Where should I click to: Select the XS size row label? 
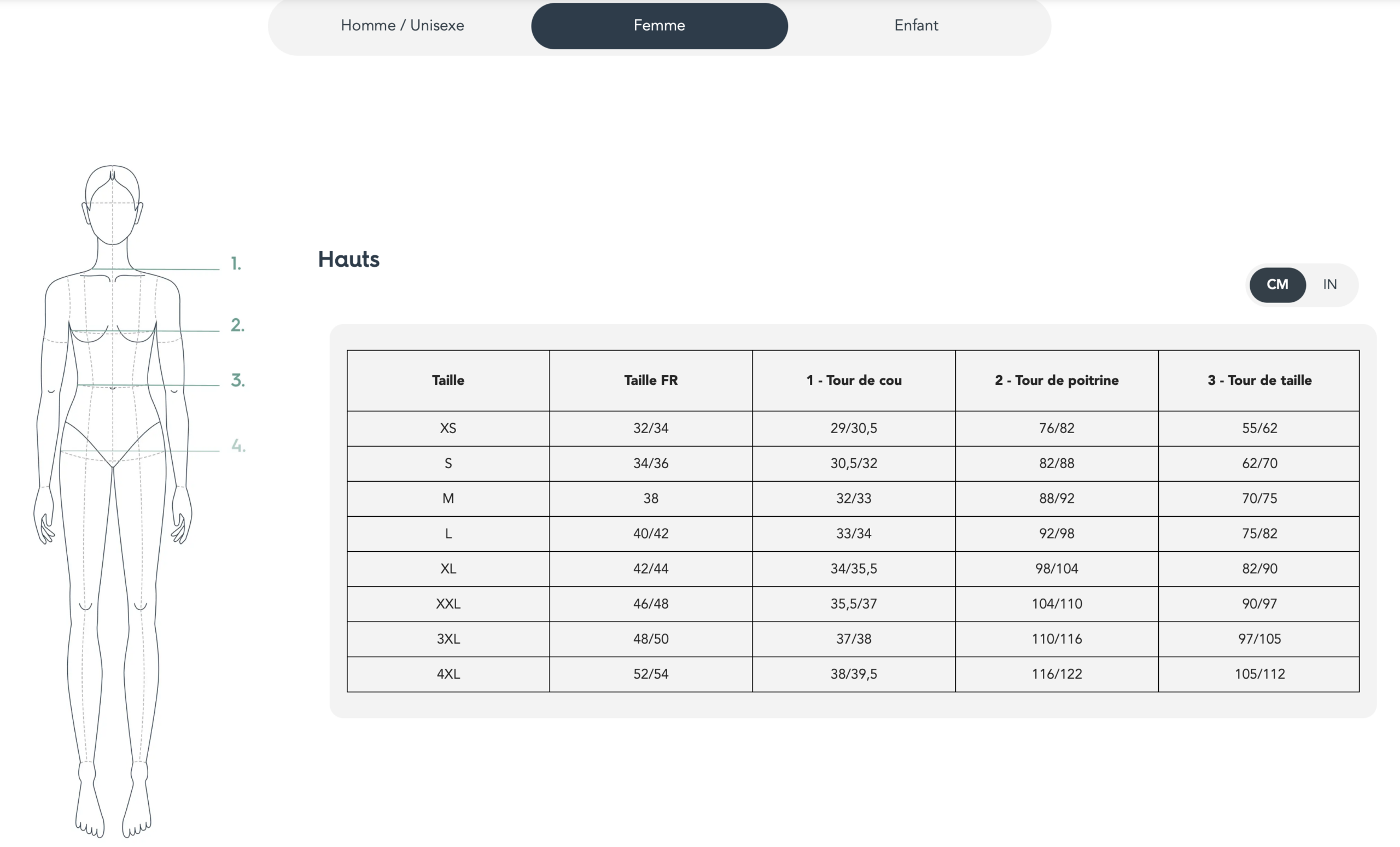click(x=448, y=428)
